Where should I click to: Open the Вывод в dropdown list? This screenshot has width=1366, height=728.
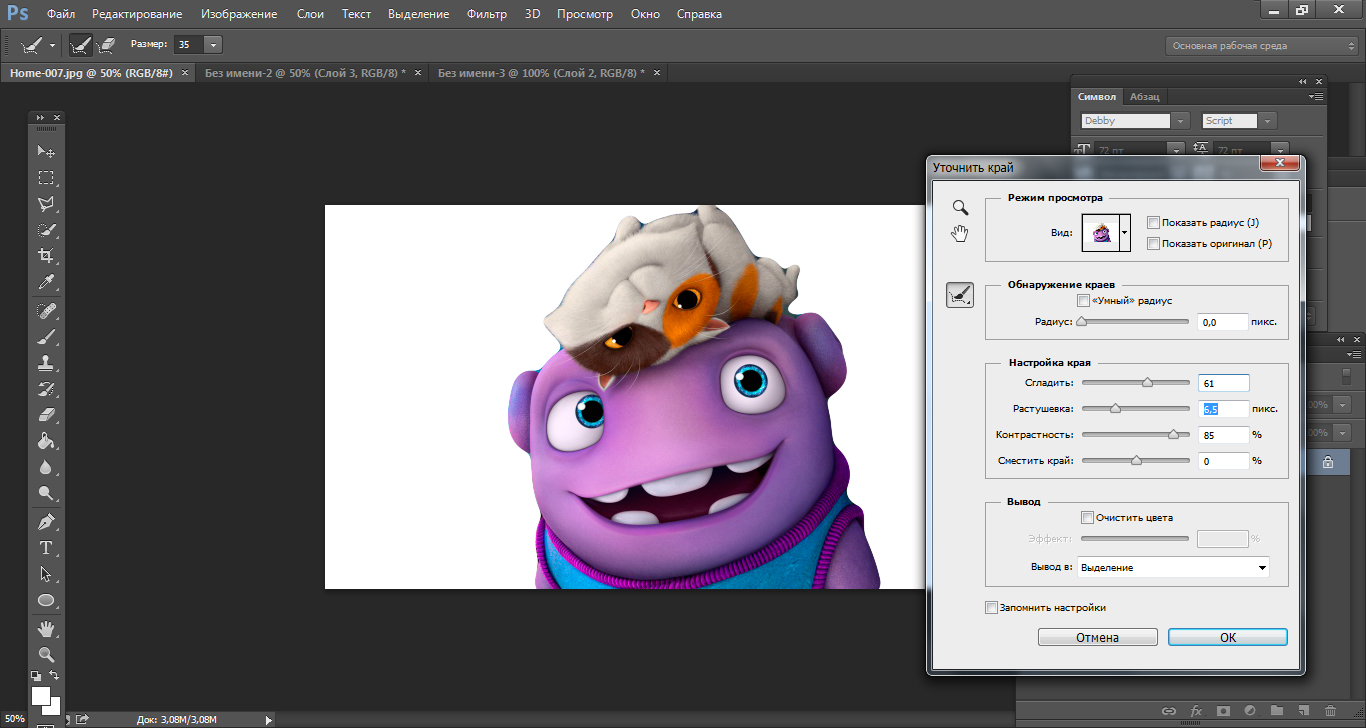coord(1173,568)
